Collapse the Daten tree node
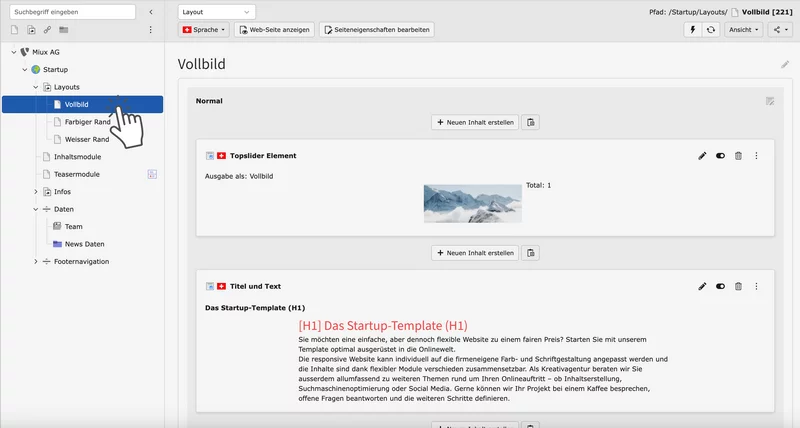Viewport: 800px width, 428px height. click(36, 209)
